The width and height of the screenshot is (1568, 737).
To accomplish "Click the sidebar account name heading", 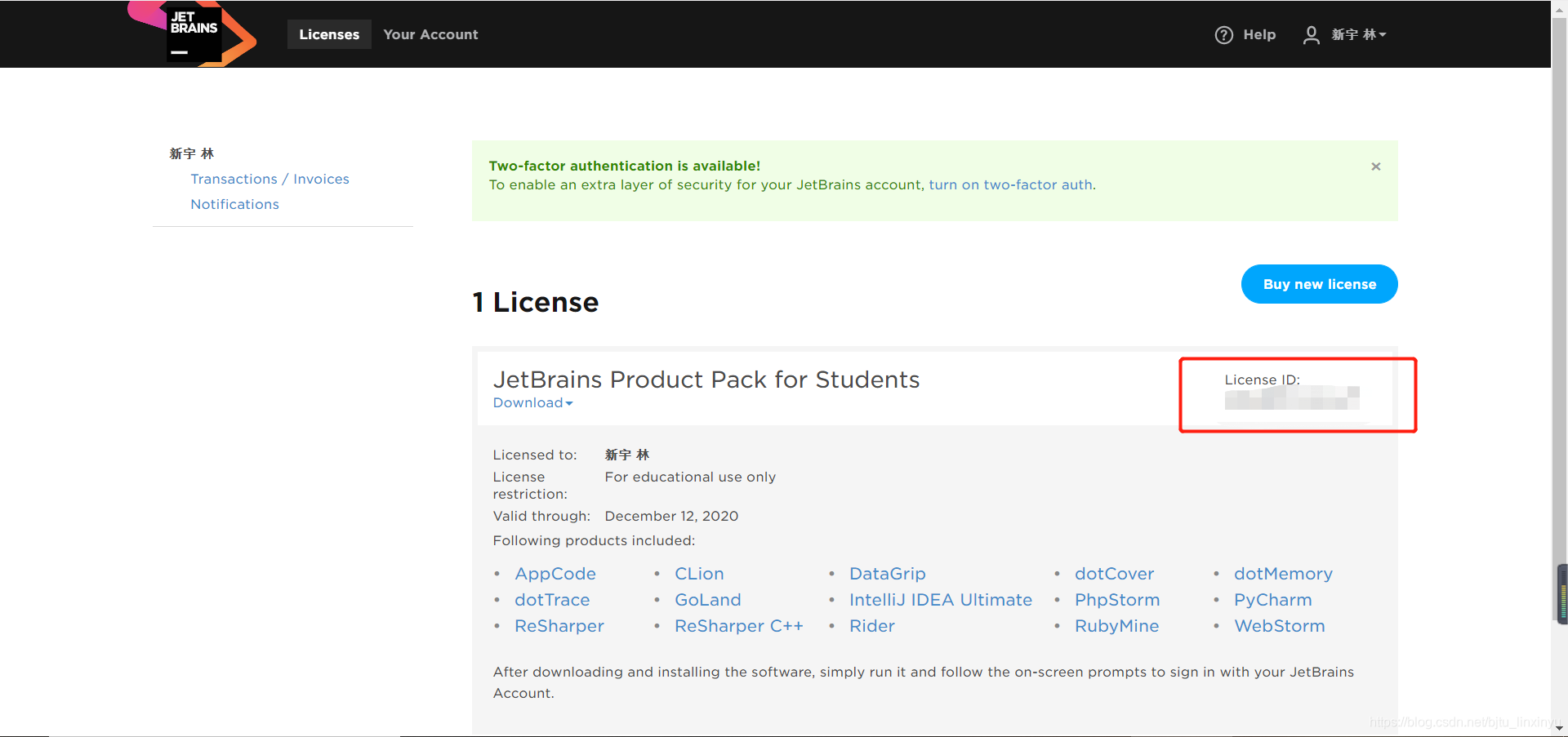I will 192,153.
